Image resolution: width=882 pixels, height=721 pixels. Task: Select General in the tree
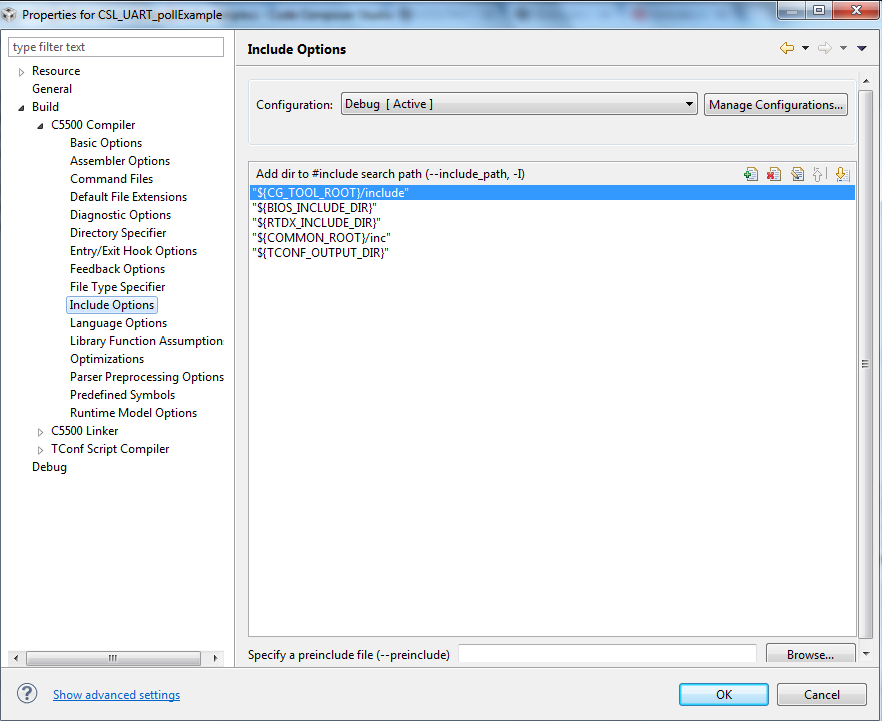(x=52, y=89)
